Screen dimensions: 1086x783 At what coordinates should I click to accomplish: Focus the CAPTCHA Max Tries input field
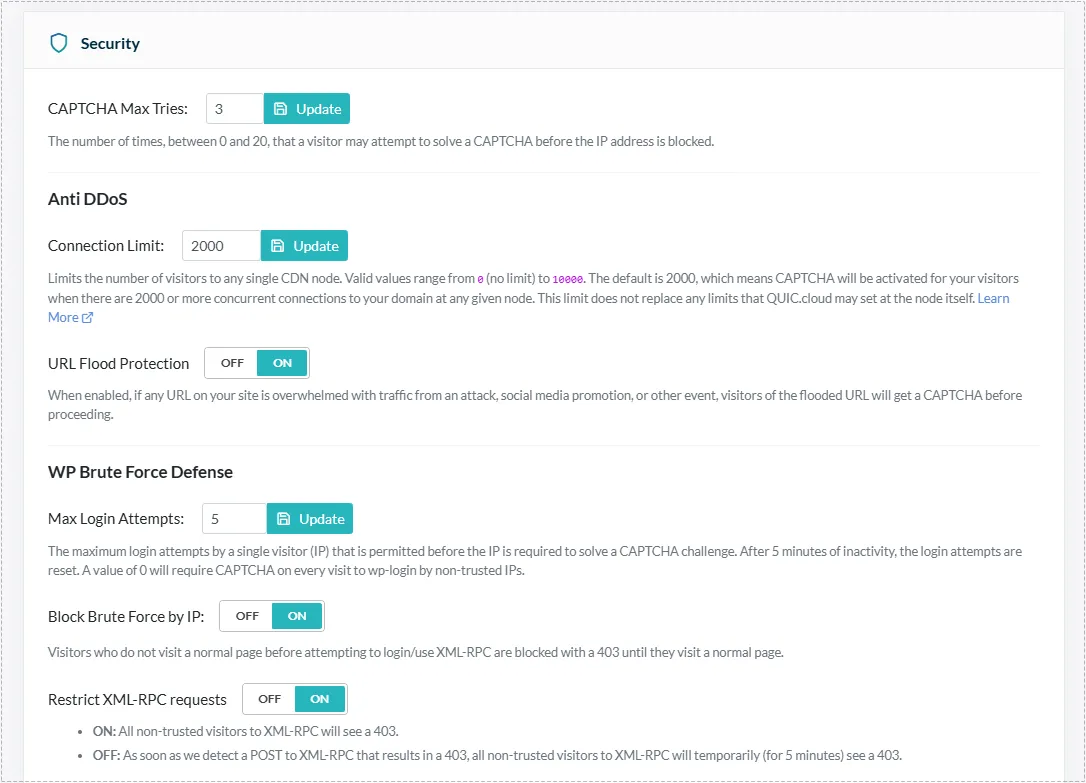[x=234, y=109]
